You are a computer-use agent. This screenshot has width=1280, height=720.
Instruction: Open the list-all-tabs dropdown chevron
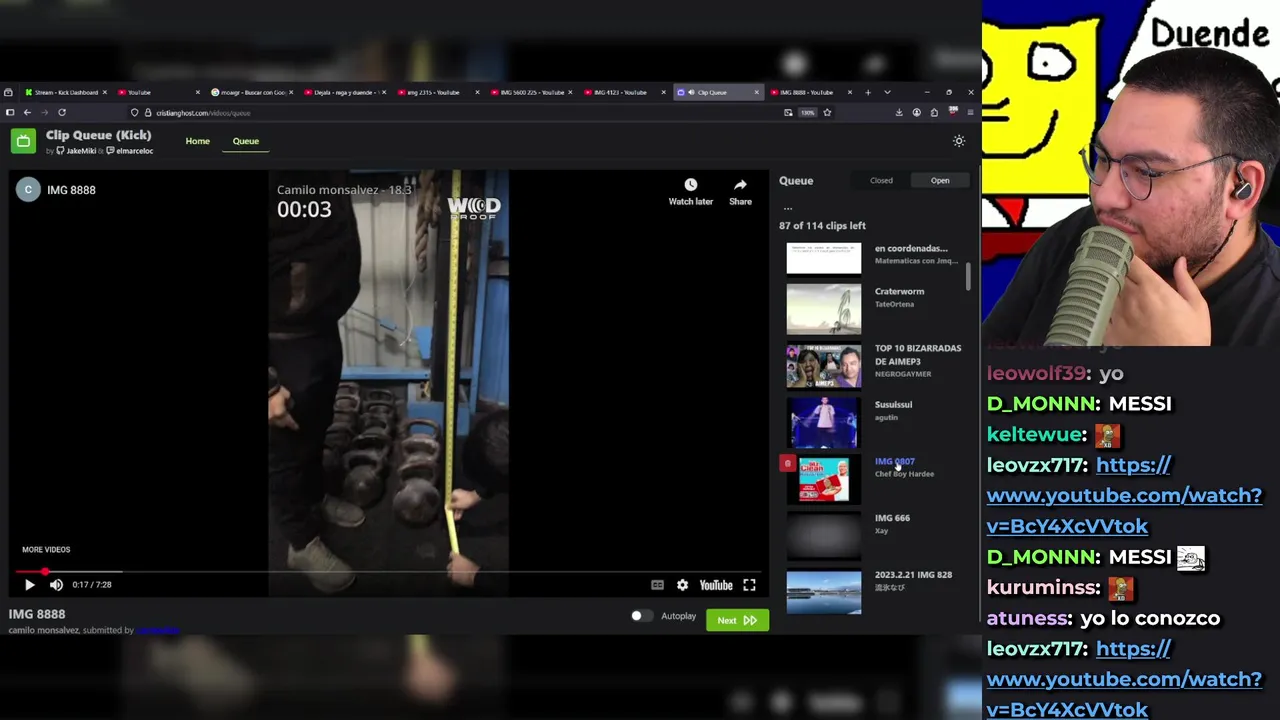887,92
